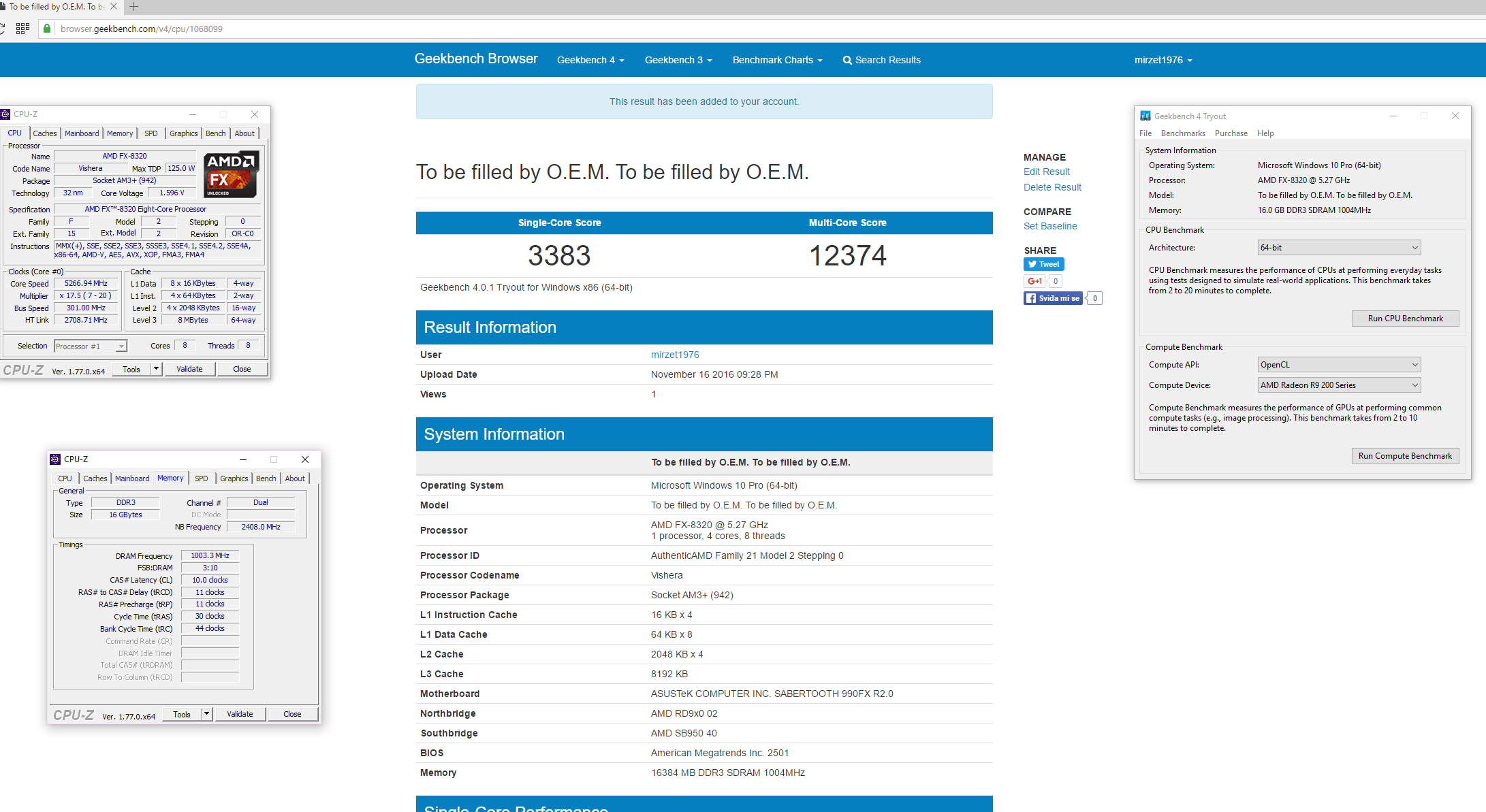
Task: Click the green padlock in address bar
Action: point(47,29)
